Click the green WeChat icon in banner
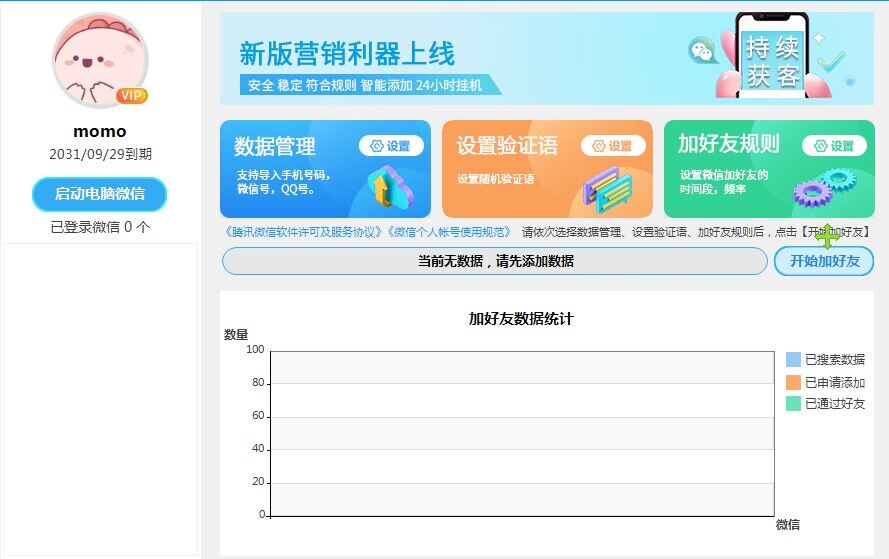 pyautogui.click(x=704, y=51)
